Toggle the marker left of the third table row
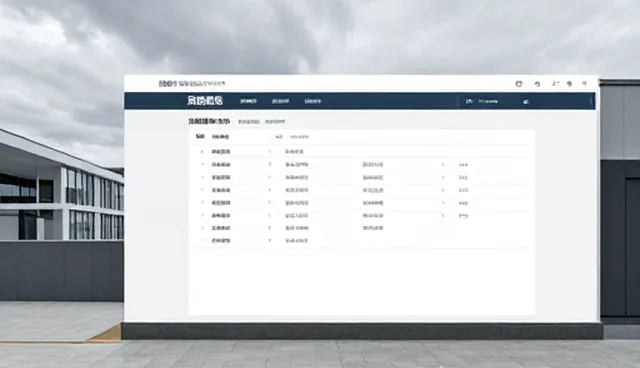The image size is (640, 368). coord(202,177)
